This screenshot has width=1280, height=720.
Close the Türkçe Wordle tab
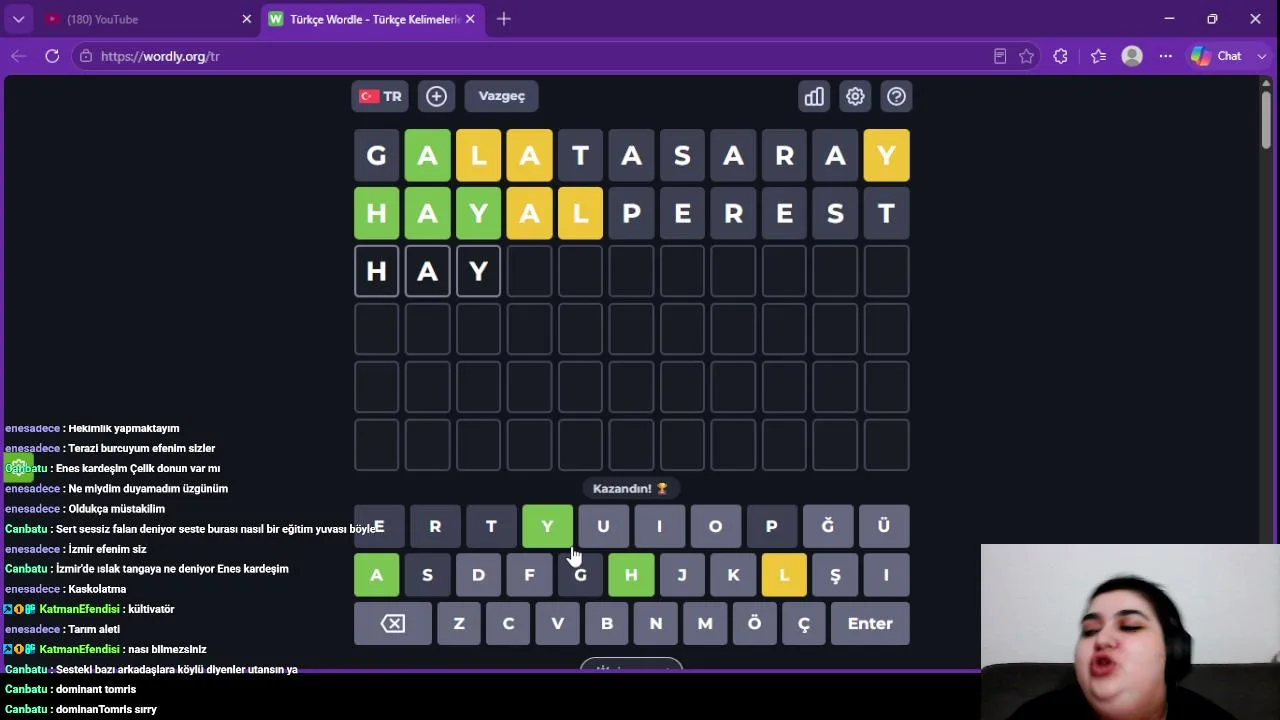tap(470, 19)
